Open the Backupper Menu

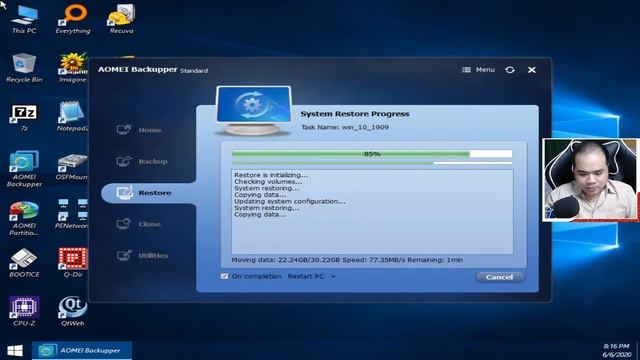pyautogui.click(x=478, y=70)
